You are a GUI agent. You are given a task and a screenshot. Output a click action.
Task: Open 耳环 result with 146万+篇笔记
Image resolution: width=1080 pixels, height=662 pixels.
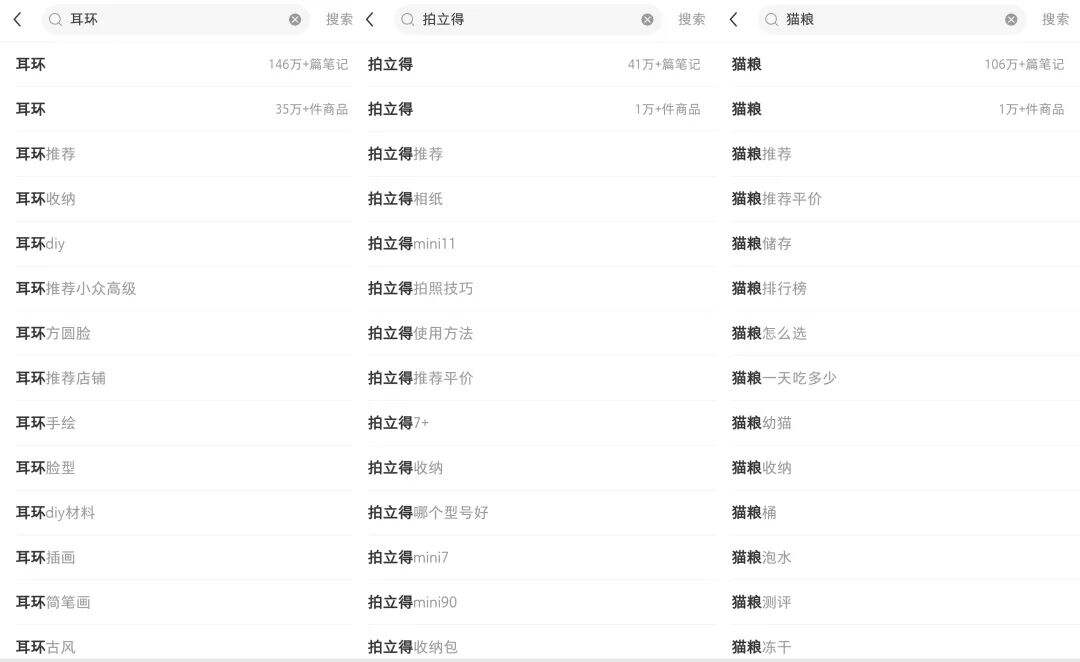(182, 64)
